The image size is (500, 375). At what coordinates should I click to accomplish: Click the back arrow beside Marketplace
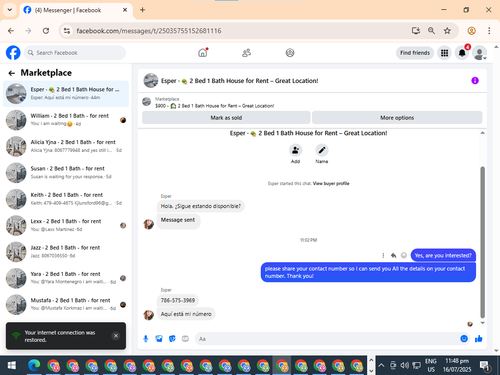(12, 73)
